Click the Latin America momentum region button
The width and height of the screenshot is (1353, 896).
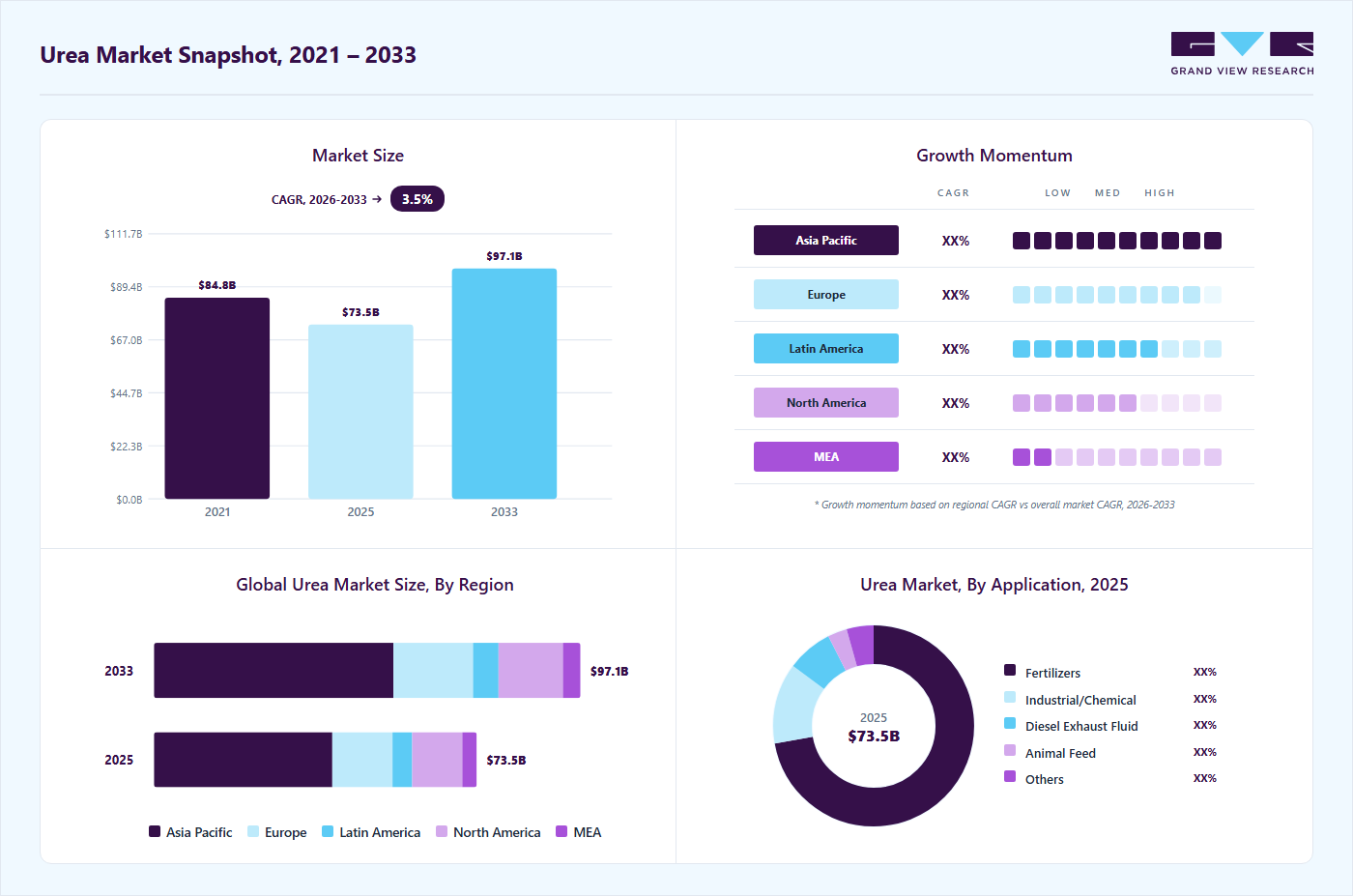[826, 349]
